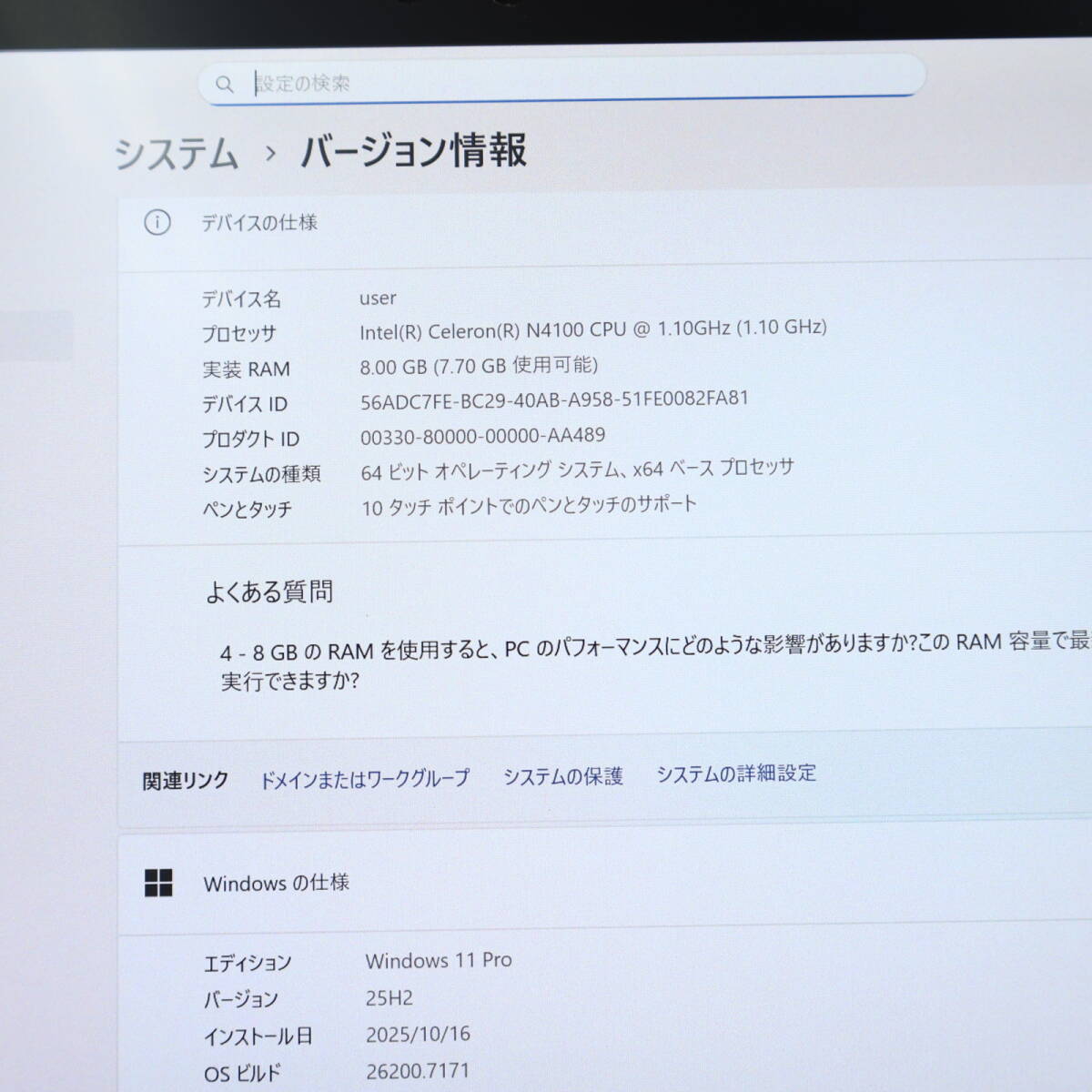Select the Celeron N4100 processor text
This screenshot has width=1092, height=1092.
[593, 329]
